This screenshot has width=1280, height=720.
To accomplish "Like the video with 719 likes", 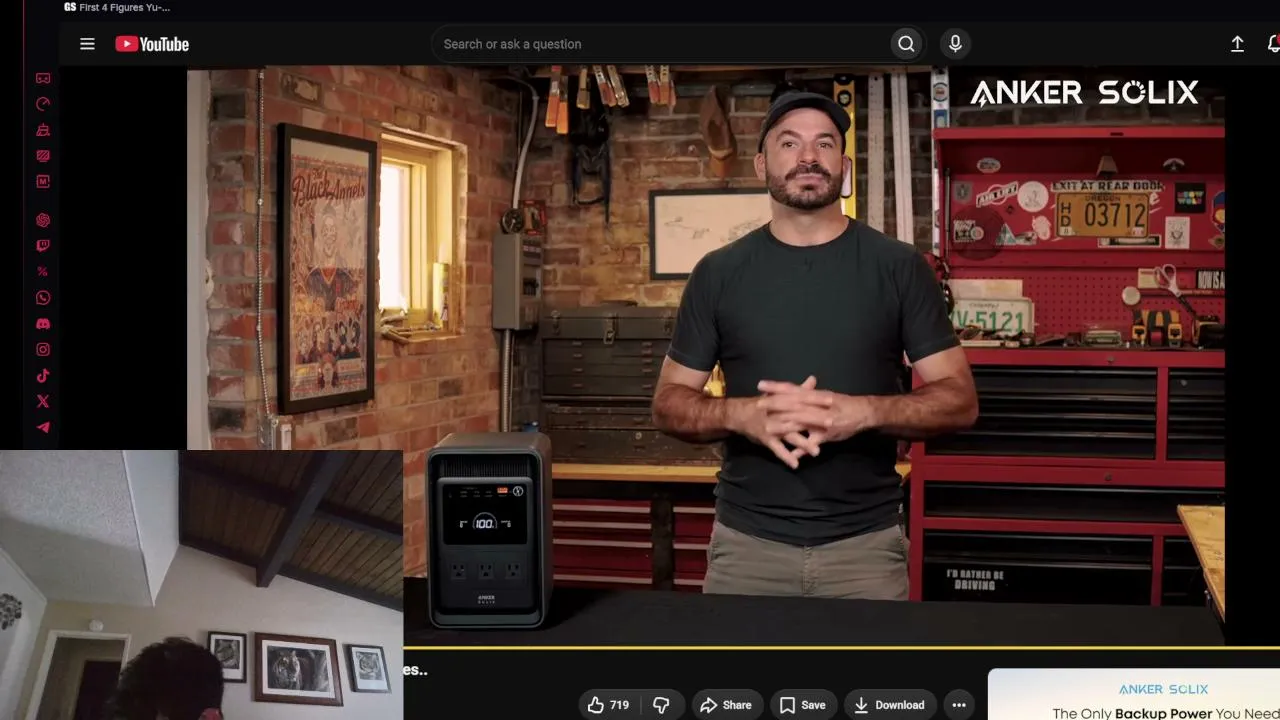I will (608, 705).
